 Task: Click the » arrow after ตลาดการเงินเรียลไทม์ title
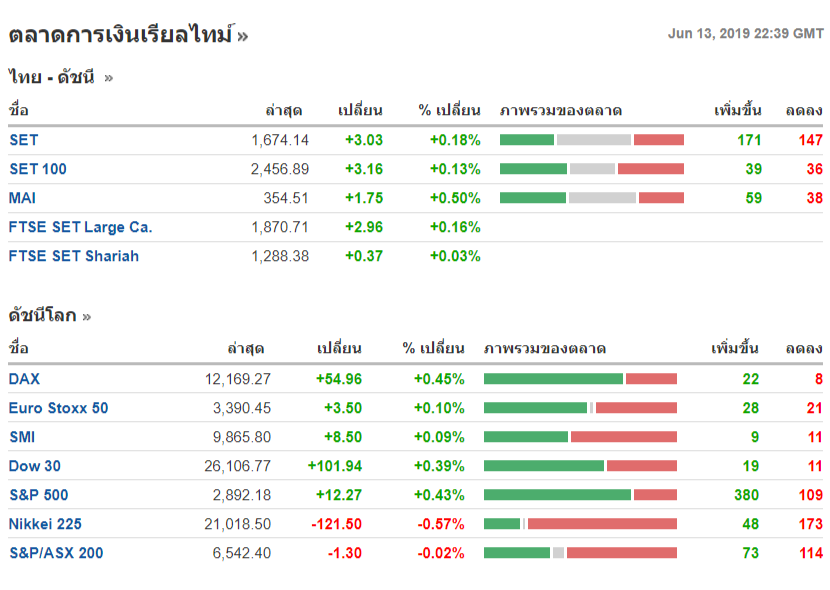point(243,37)
